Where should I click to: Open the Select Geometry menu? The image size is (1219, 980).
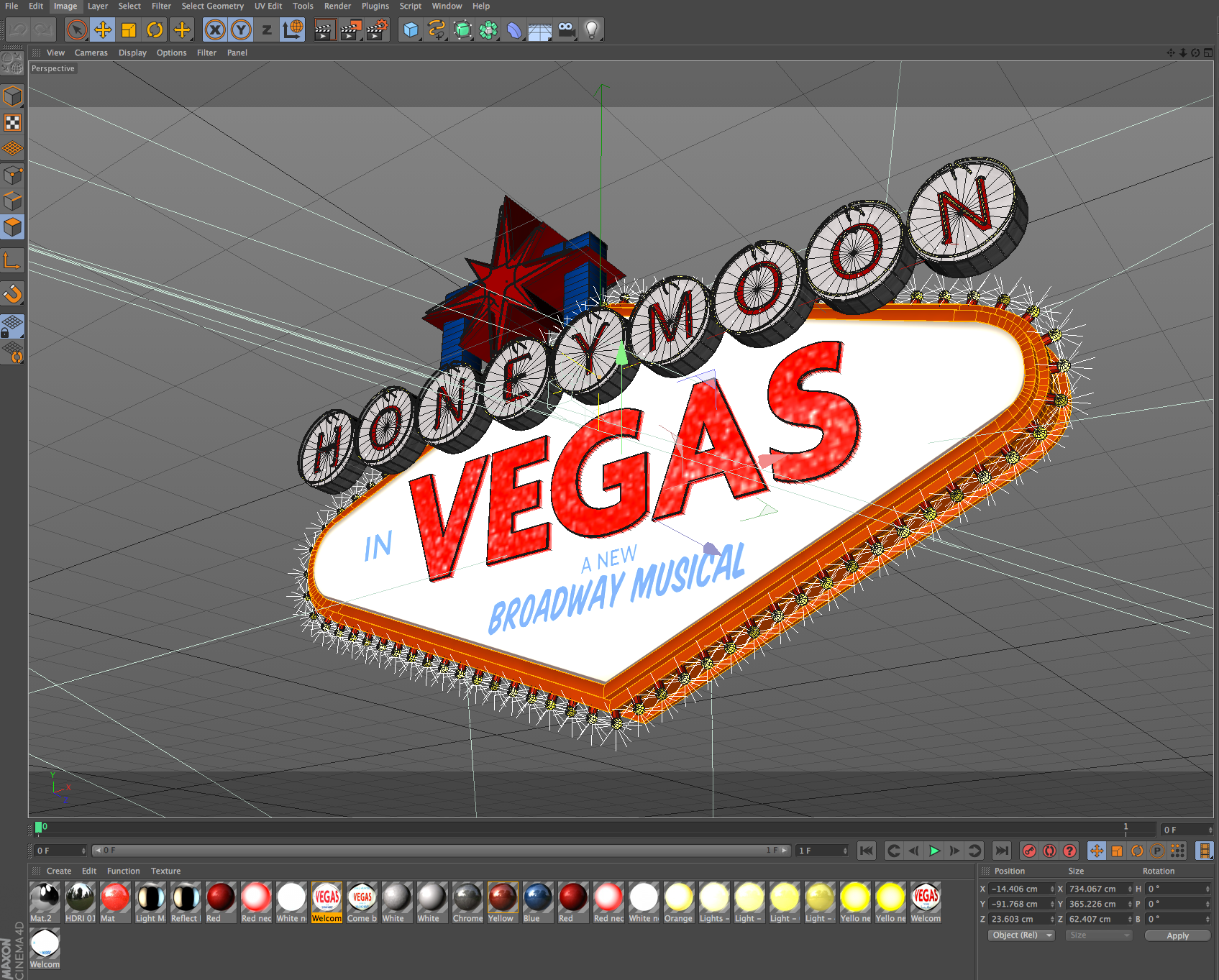[x=212, y=6]
